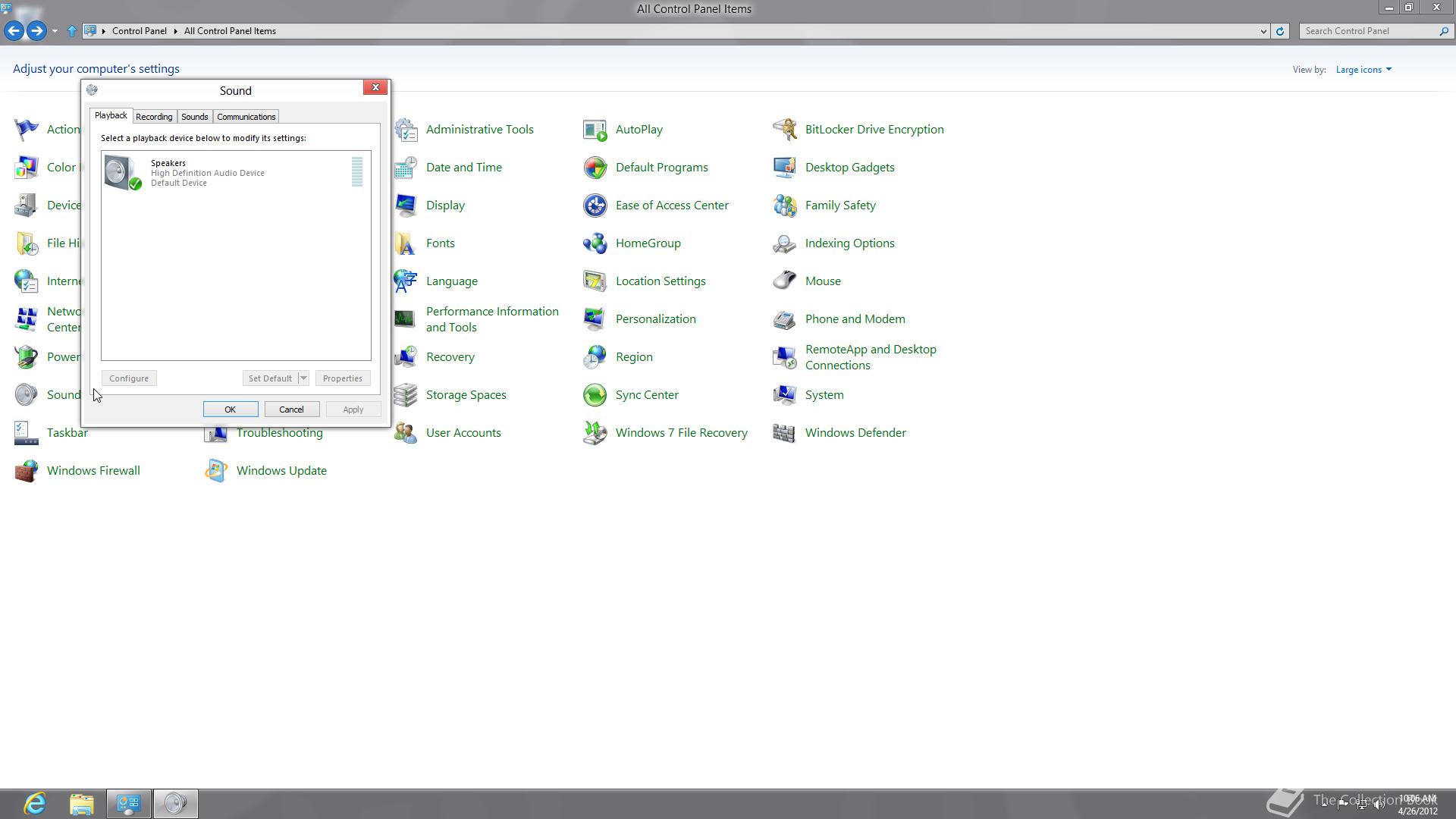Open Ease of Access Center icon
Viewport: 1456px width, 819px height.
point(595,206)
